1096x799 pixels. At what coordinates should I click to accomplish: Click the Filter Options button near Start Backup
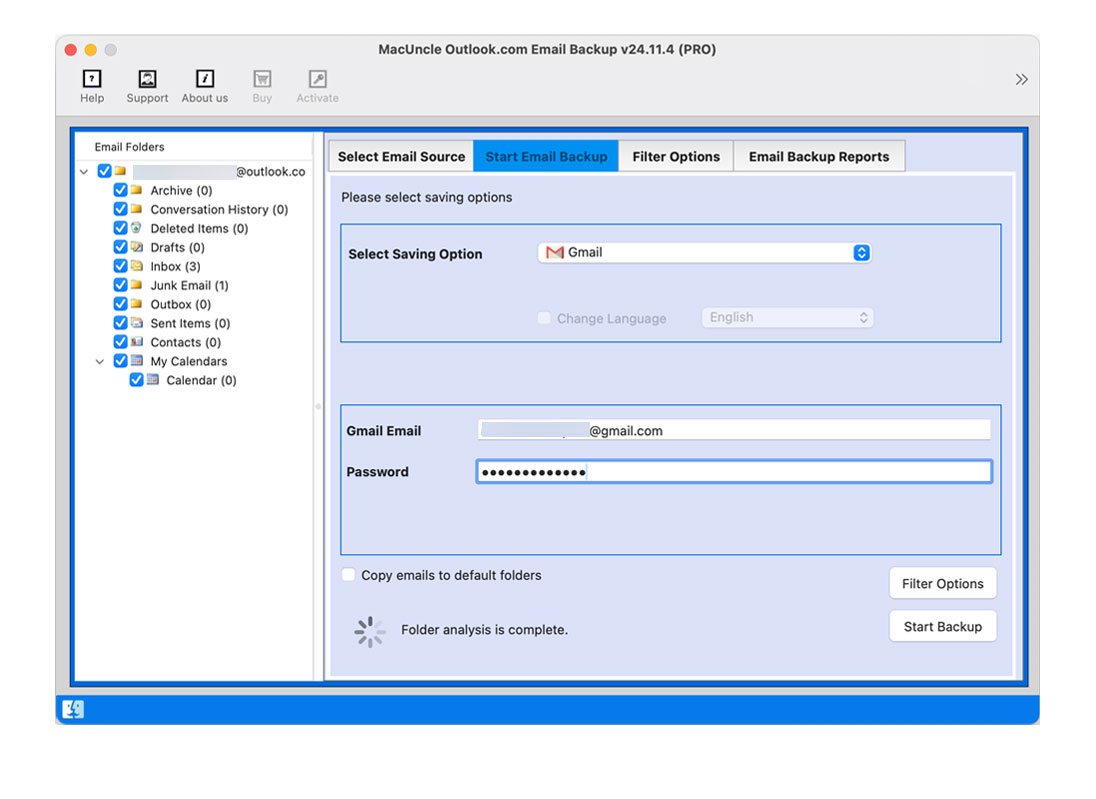[x=942, y=583]
